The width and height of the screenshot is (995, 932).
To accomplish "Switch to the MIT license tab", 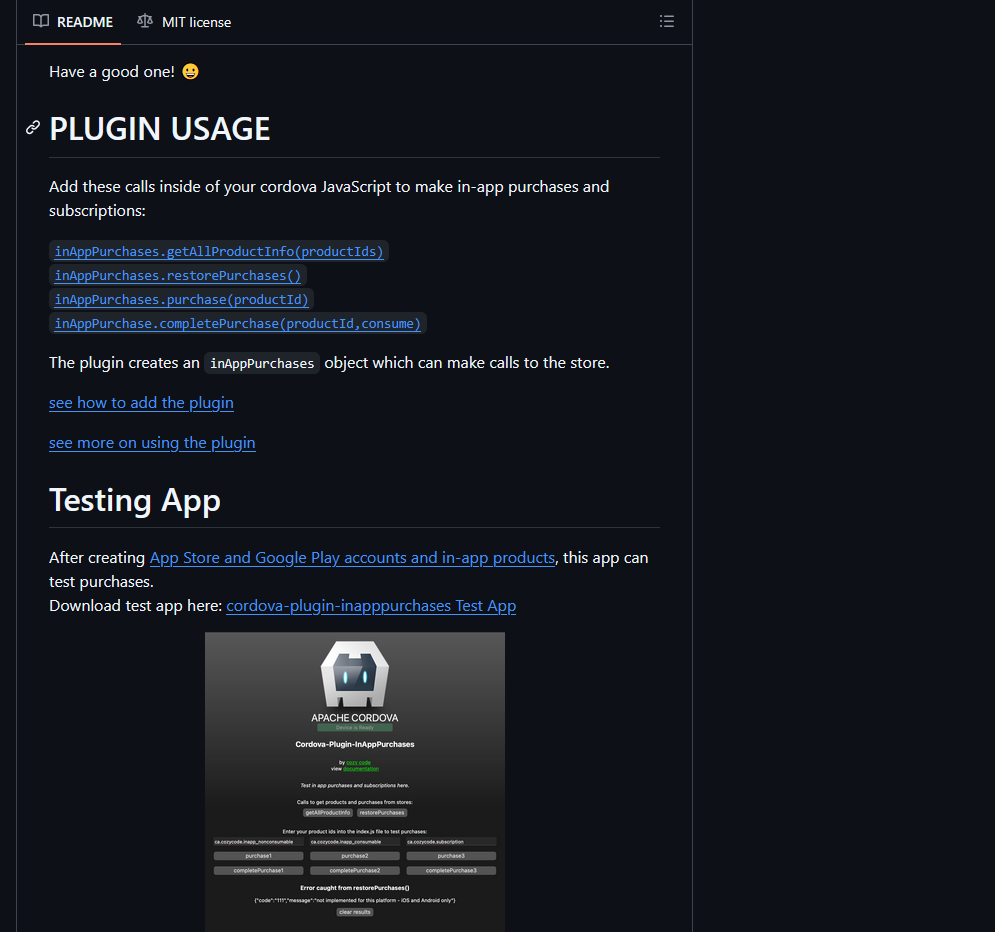I will [x=194, y=21].
